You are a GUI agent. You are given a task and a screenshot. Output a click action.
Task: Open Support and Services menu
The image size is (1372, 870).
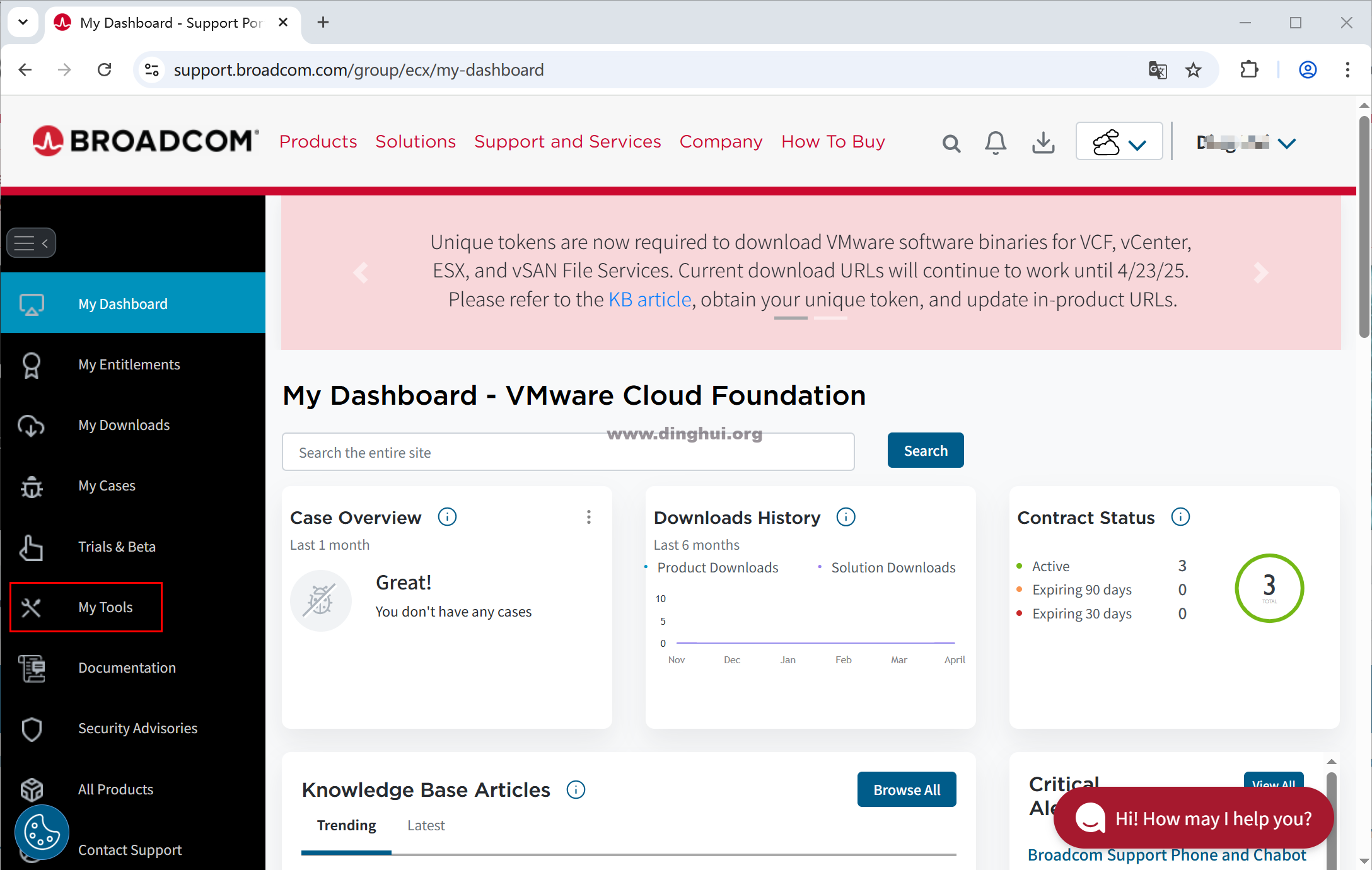567,141
